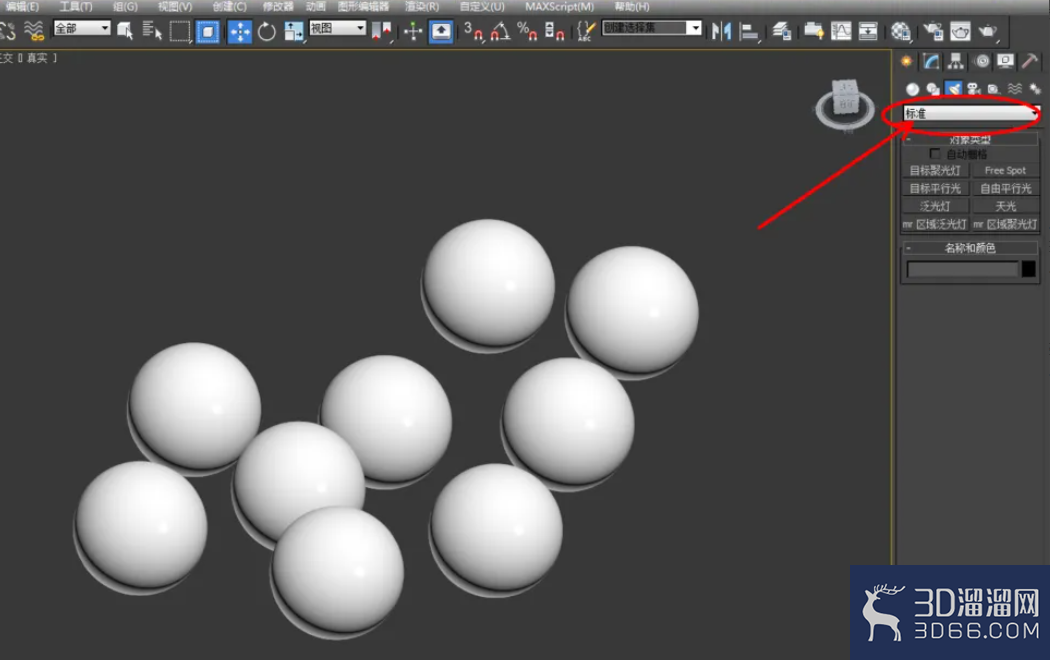This screenshot has width=1050, height=660.
Task: Activate the Select and Scale tool
Action: pos(294,31)
